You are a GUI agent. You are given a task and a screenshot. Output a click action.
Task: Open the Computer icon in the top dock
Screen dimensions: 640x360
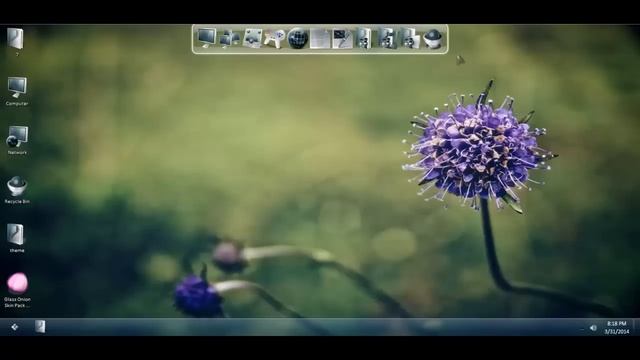click(x=207, y=38)
